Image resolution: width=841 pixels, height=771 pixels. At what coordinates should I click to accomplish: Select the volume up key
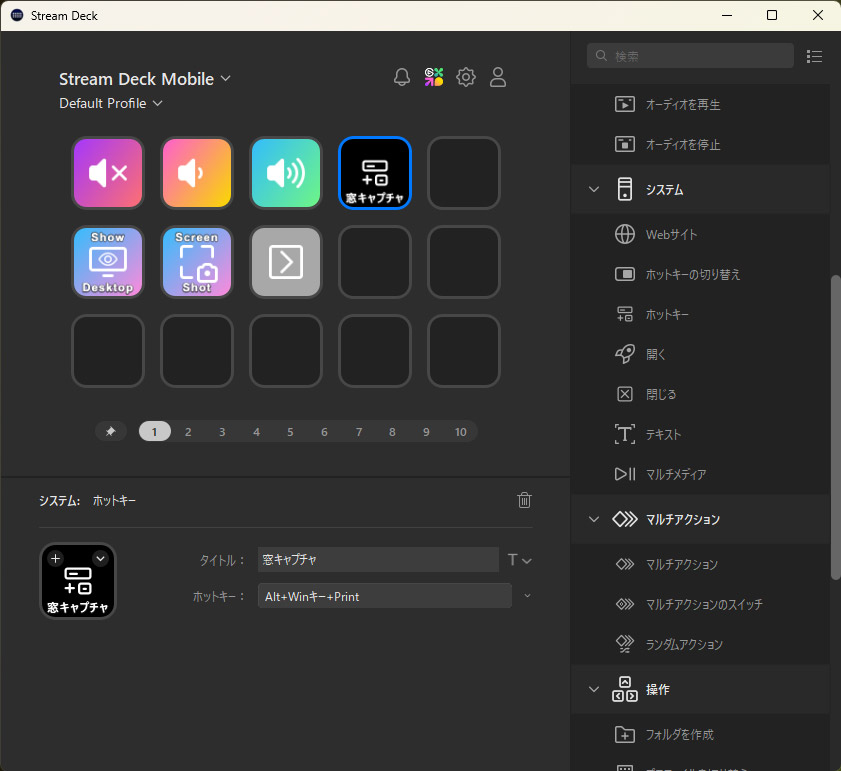[x=286, y=173]
